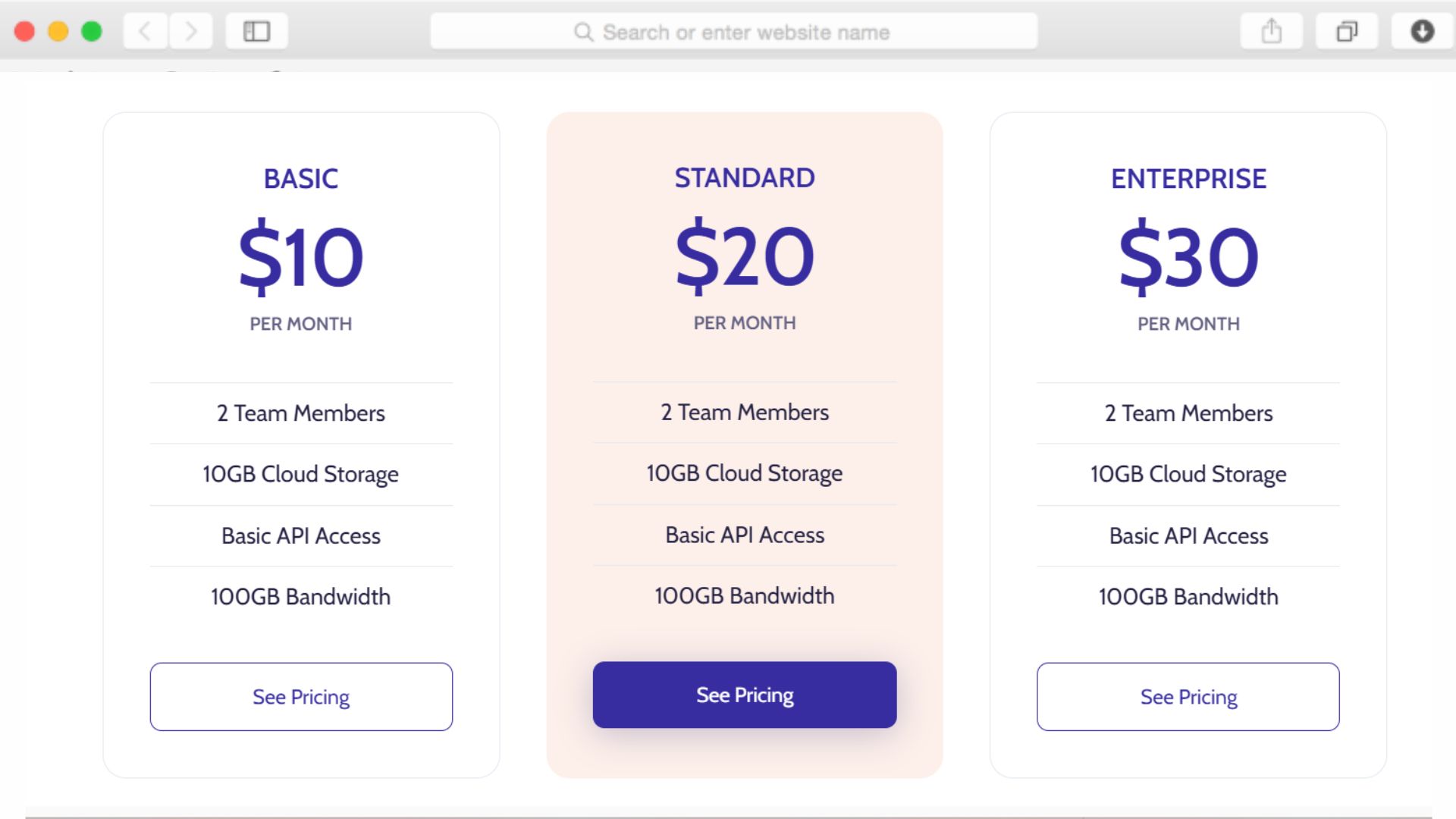This screenshot has height=819, width=1456.
Task: Click the browser forward arrow
Action: click(x=190, y=31)
